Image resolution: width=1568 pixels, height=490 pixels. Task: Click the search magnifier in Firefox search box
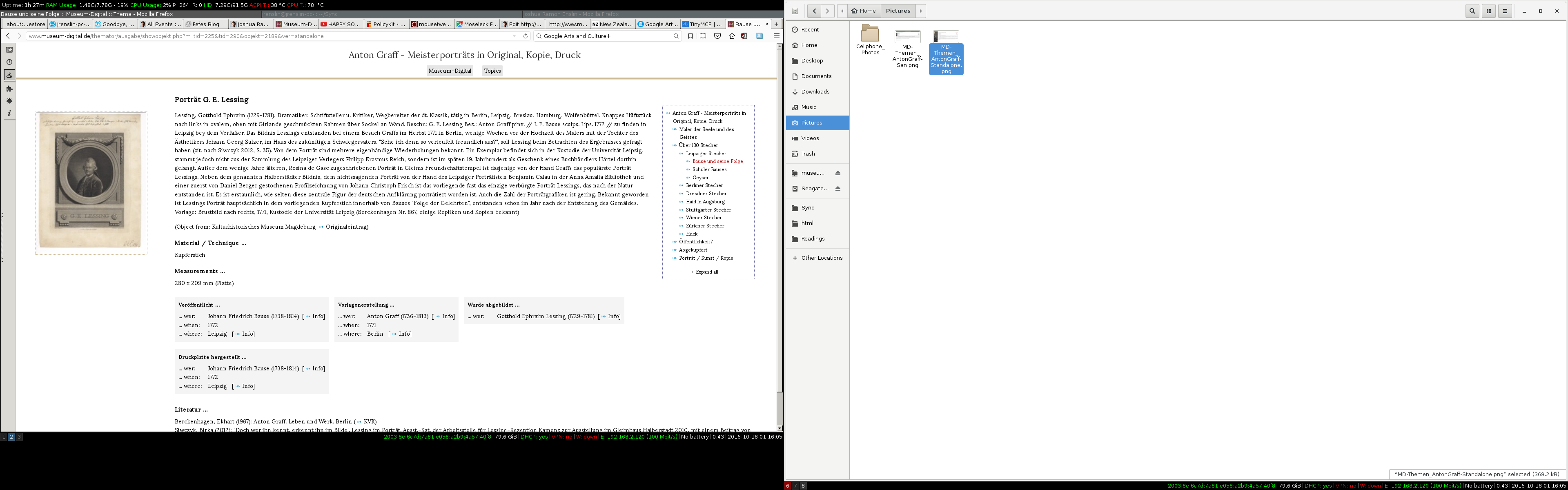click(x=676, y=36)
